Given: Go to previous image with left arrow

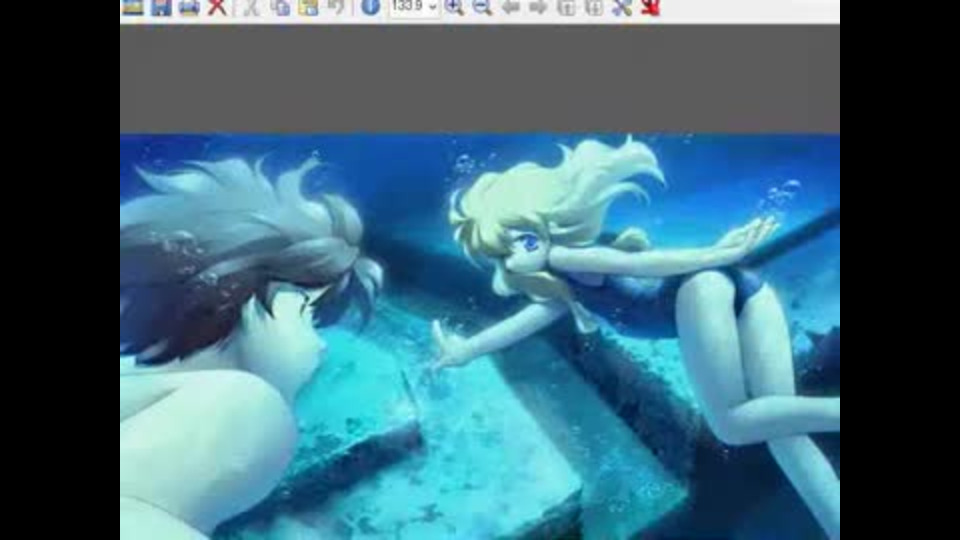Looking at the screenshot, I should pos(510,7).
